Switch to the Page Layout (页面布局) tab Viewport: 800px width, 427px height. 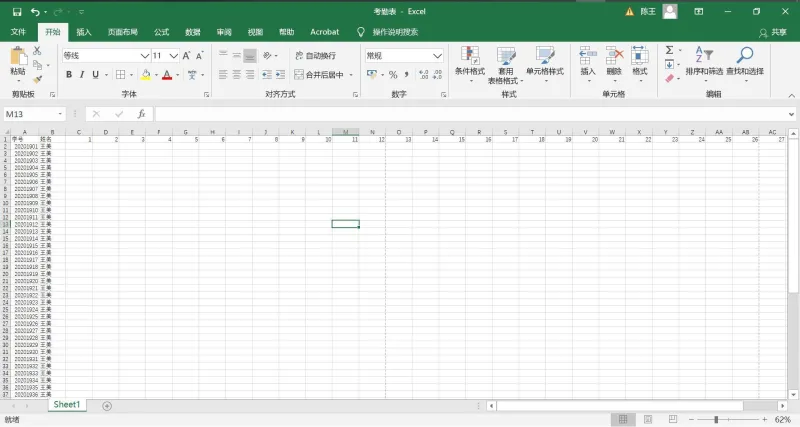(x=122, y=32)
